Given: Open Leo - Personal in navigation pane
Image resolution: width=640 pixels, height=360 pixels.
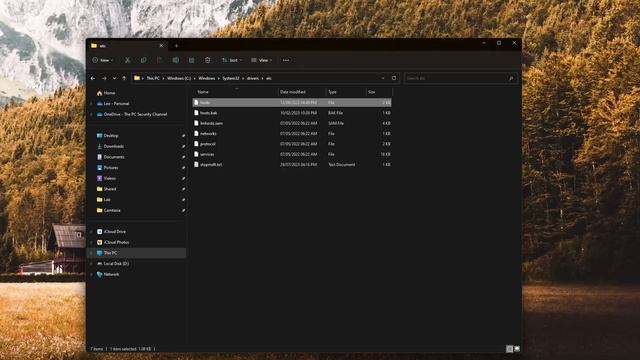Looking at the screenshot, I should pyautogui.click(x=116, y=104).
